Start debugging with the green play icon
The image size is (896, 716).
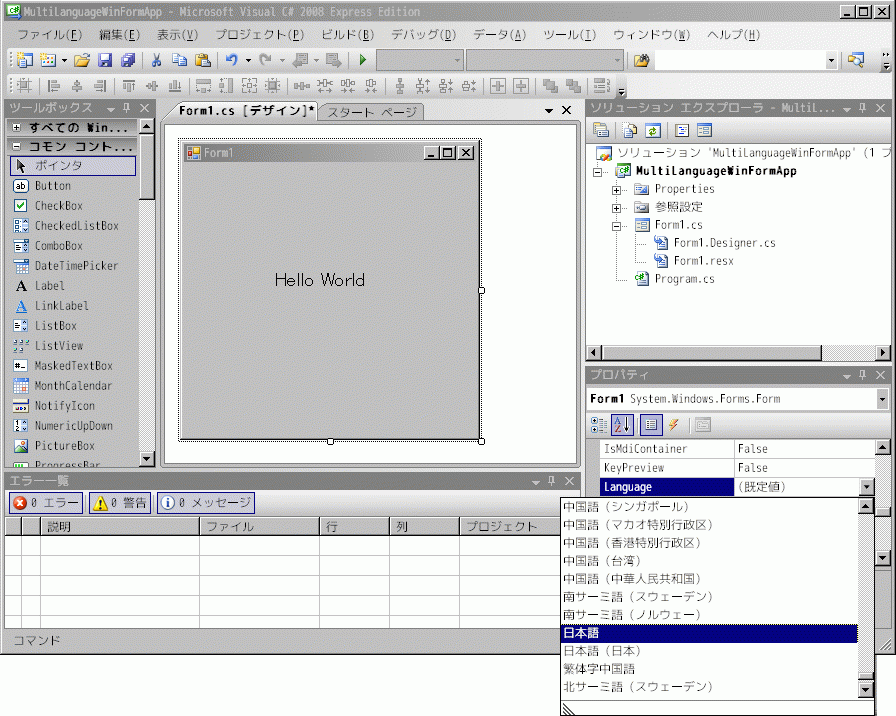(362, 59)
